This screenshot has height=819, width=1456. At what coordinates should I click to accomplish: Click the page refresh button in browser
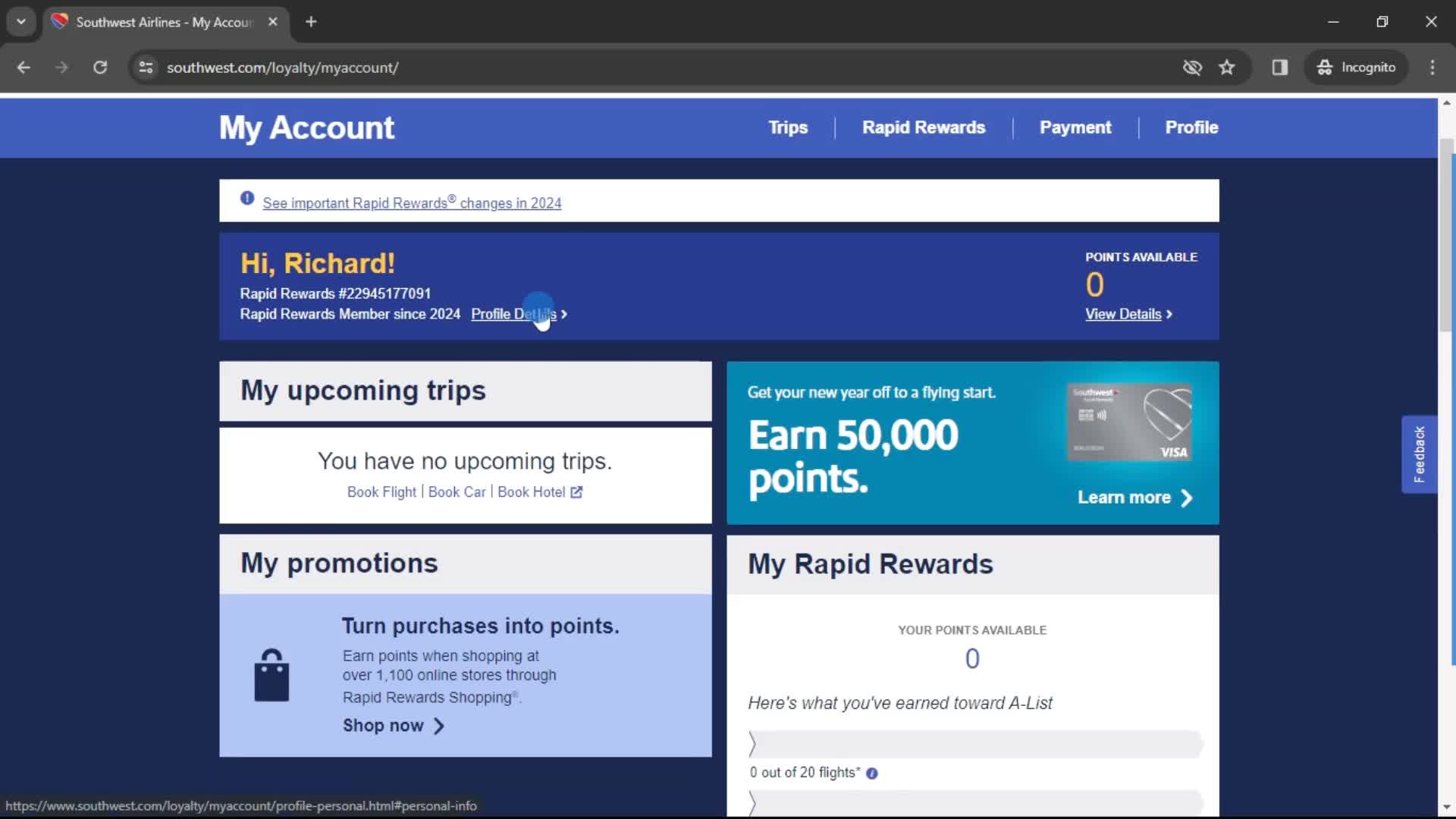pos(99,67)
